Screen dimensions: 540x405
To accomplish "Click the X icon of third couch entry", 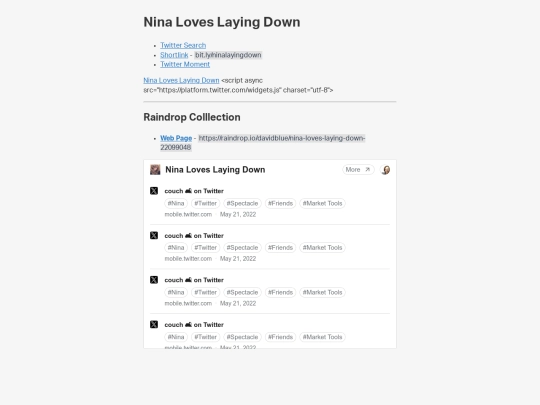I will [x=154, y=280].
